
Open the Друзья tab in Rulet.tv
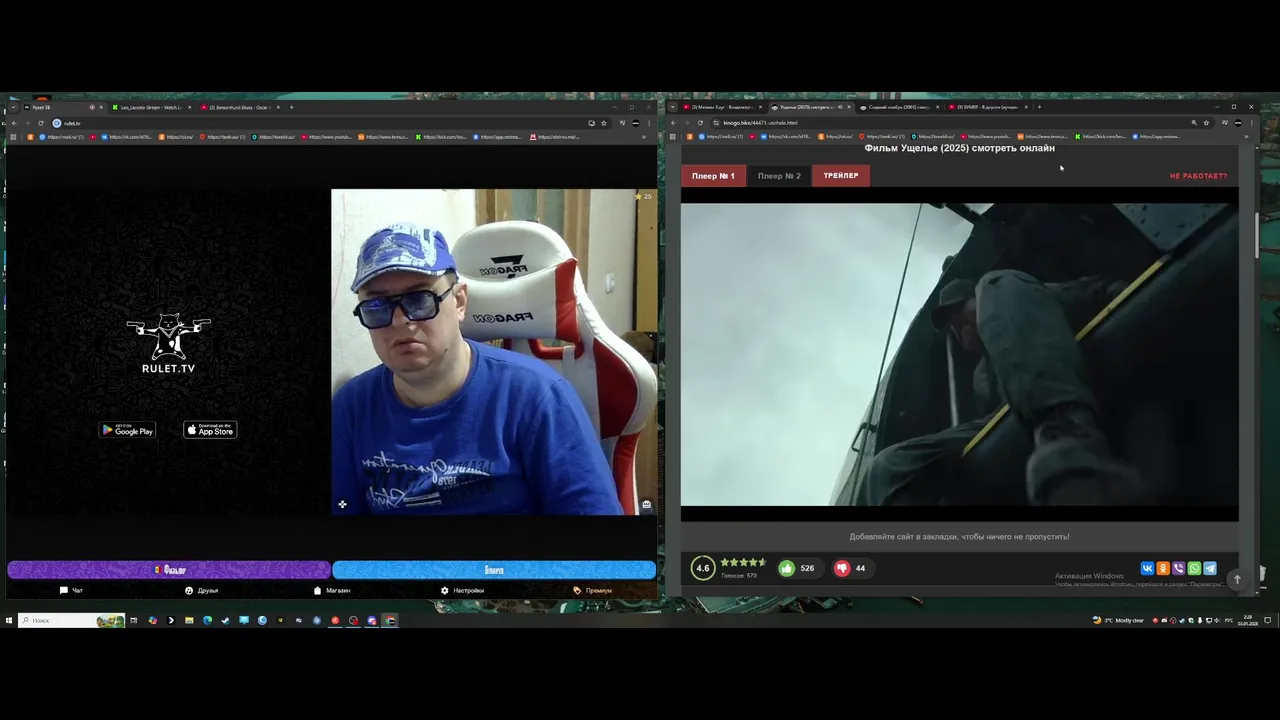[x=201, y=590]
